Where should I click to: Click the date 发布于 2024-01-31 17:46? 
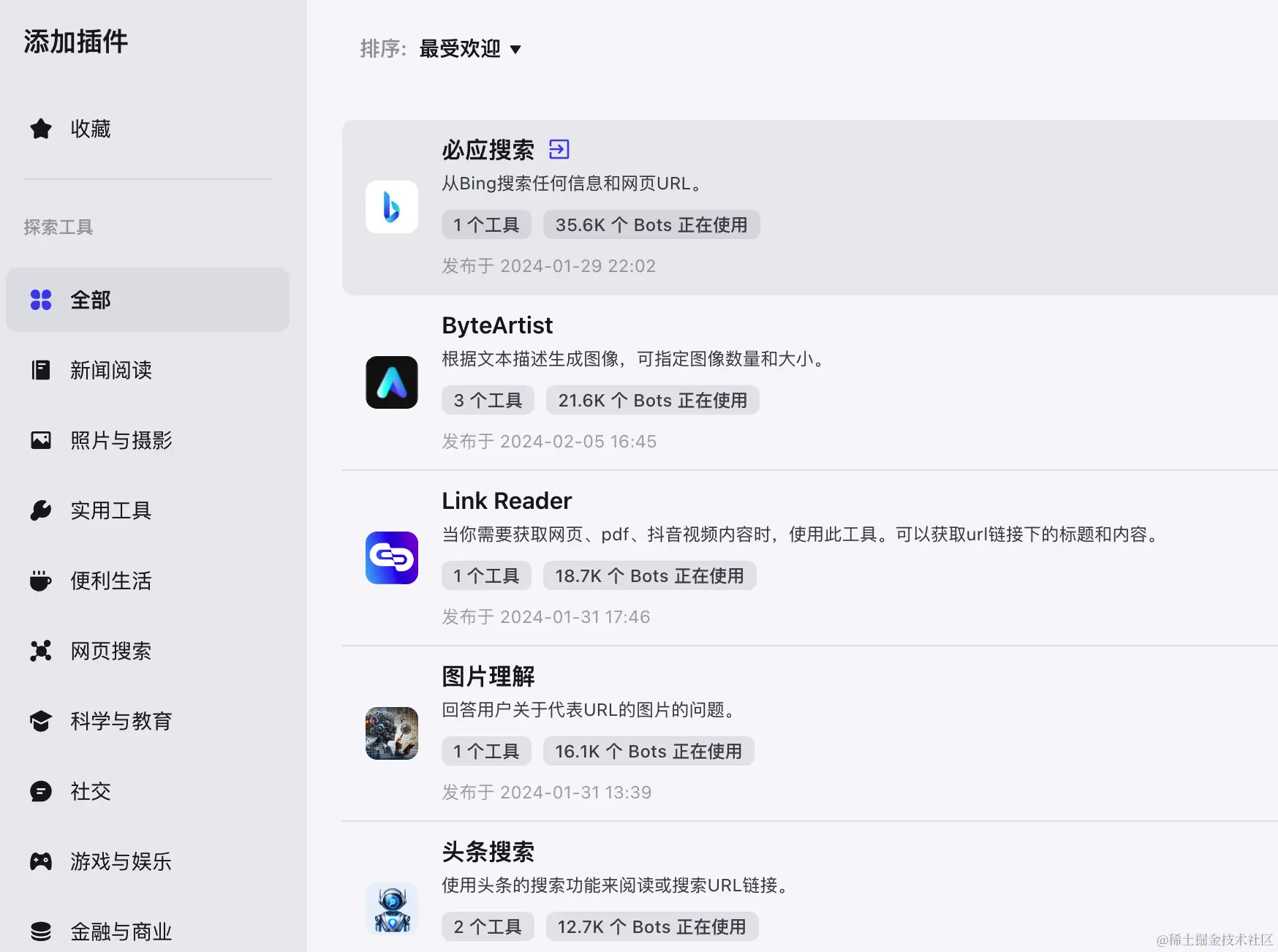click(x=546, y=616)
